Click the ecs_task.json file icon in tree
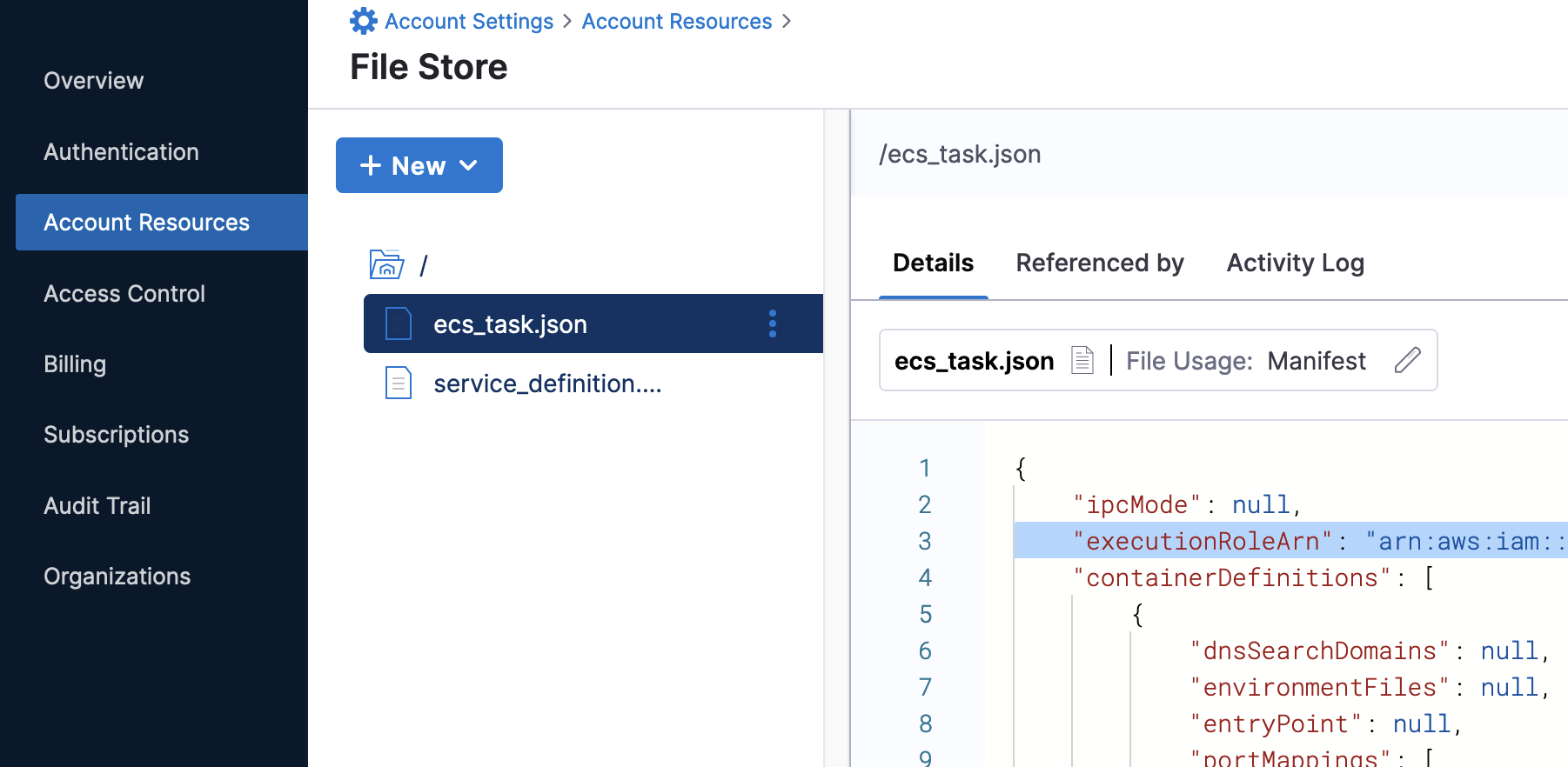 [398, 323]
